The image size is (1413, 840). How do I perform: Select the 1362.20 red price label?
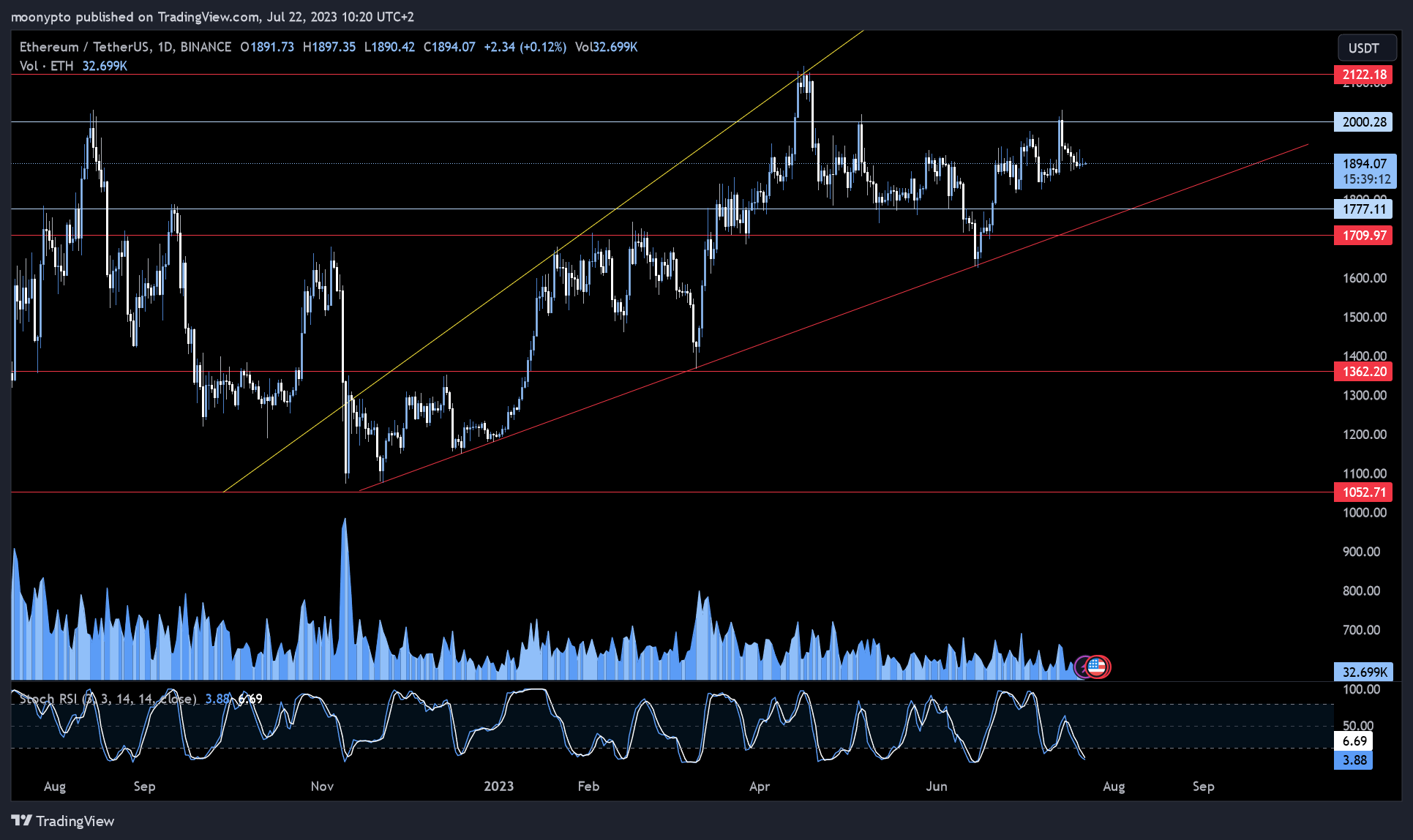pos(1364,372)
